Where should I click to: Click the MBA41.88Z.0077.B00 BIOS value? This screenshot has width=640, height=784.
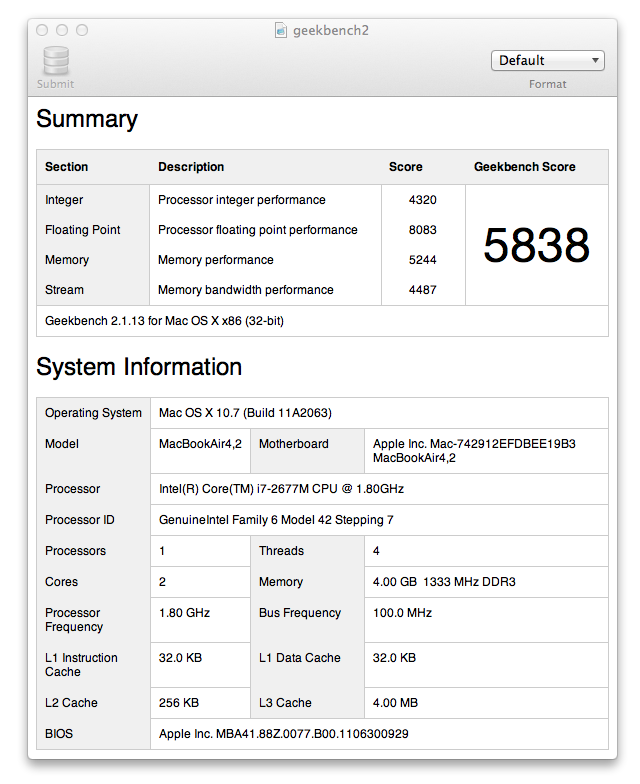coord(284,734)
